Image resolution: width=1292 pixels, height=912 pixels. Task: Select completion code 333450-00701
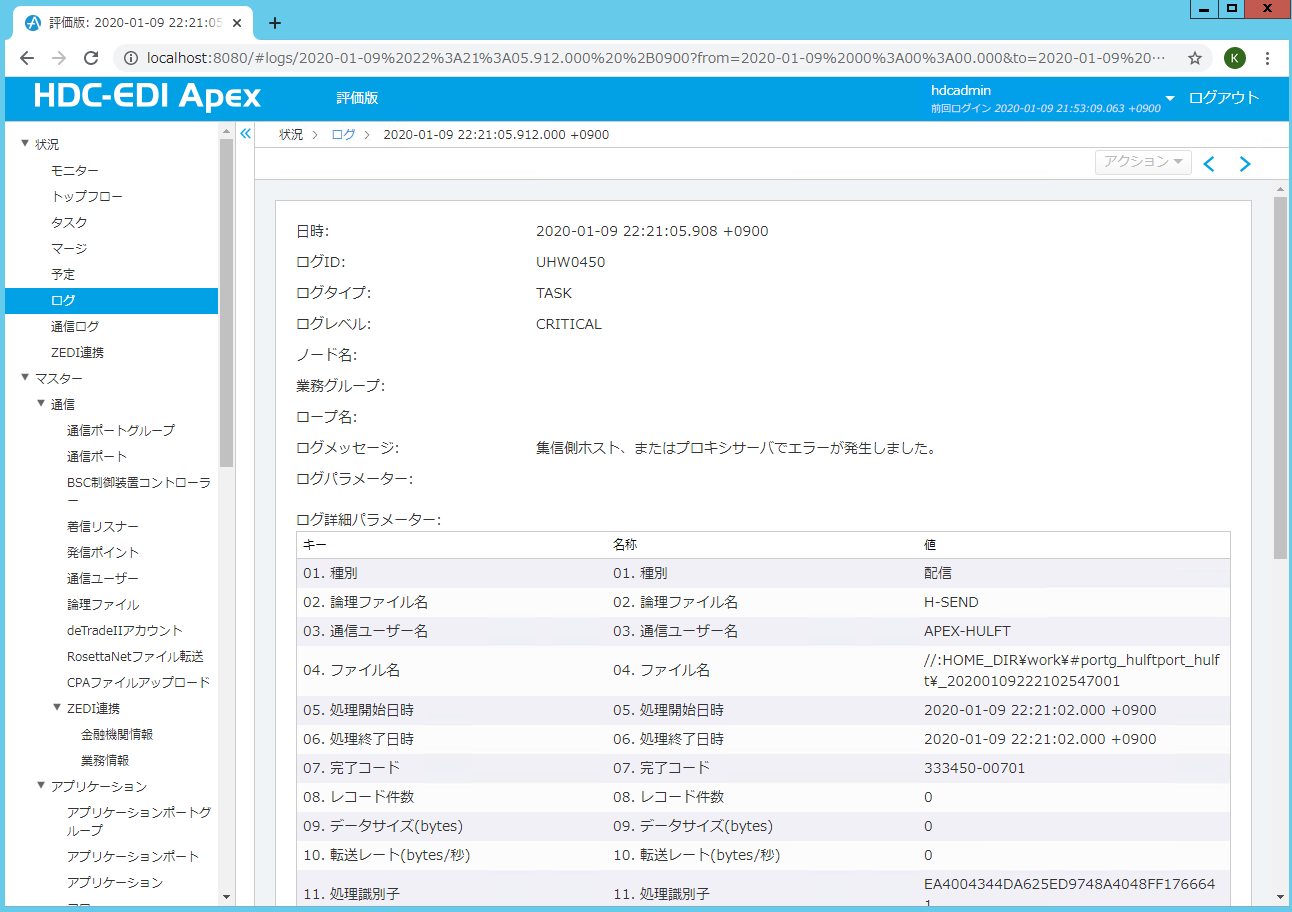[x=974, y=768]
